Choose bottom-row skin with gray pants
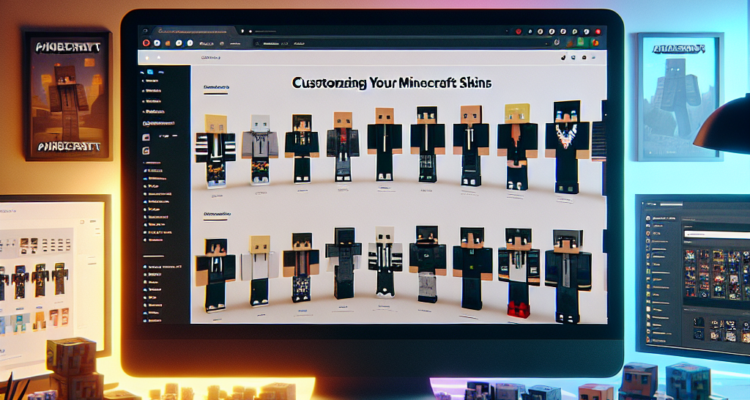 (428, 264)
